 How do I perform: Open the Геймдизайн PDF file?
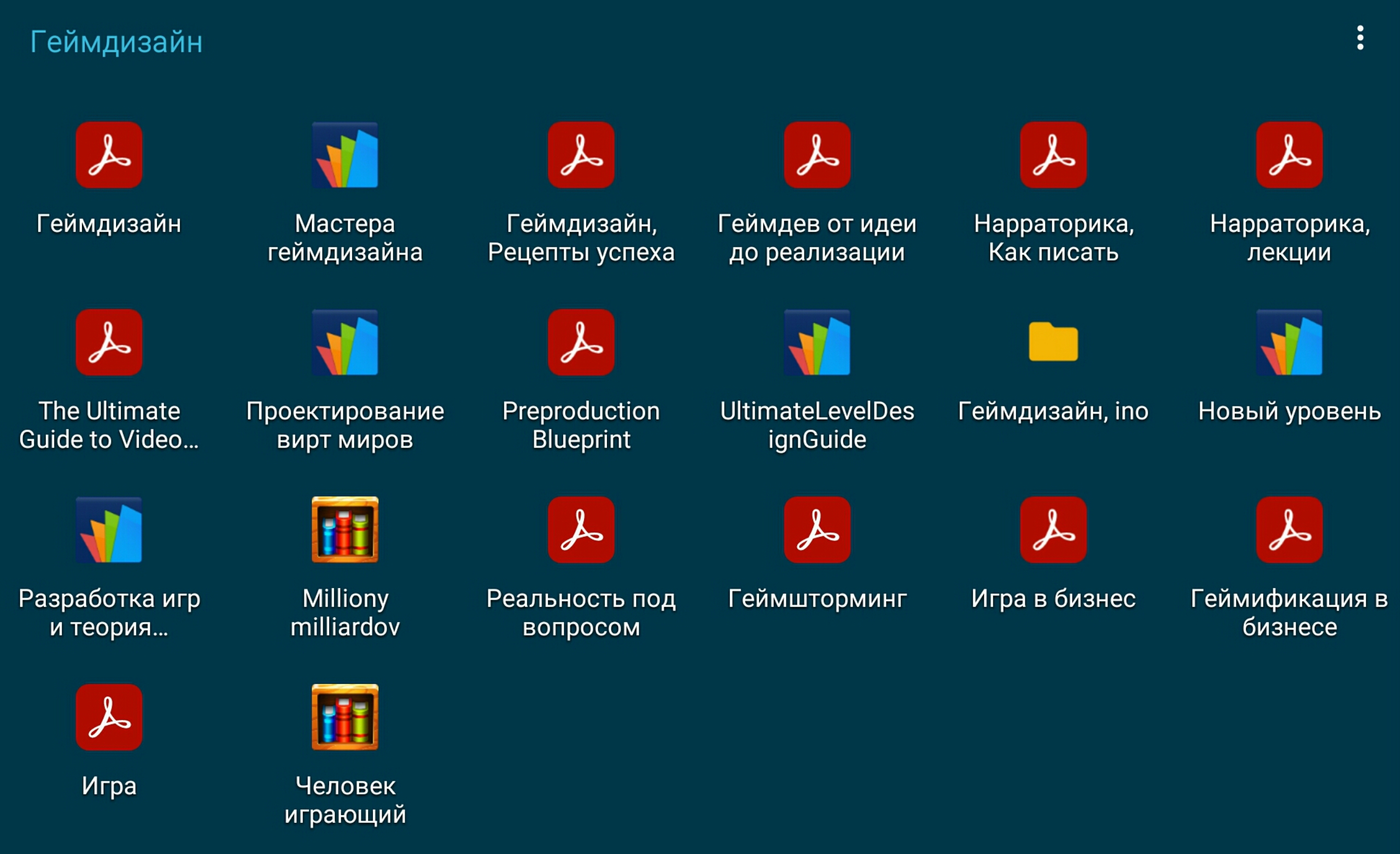point(111,156)
